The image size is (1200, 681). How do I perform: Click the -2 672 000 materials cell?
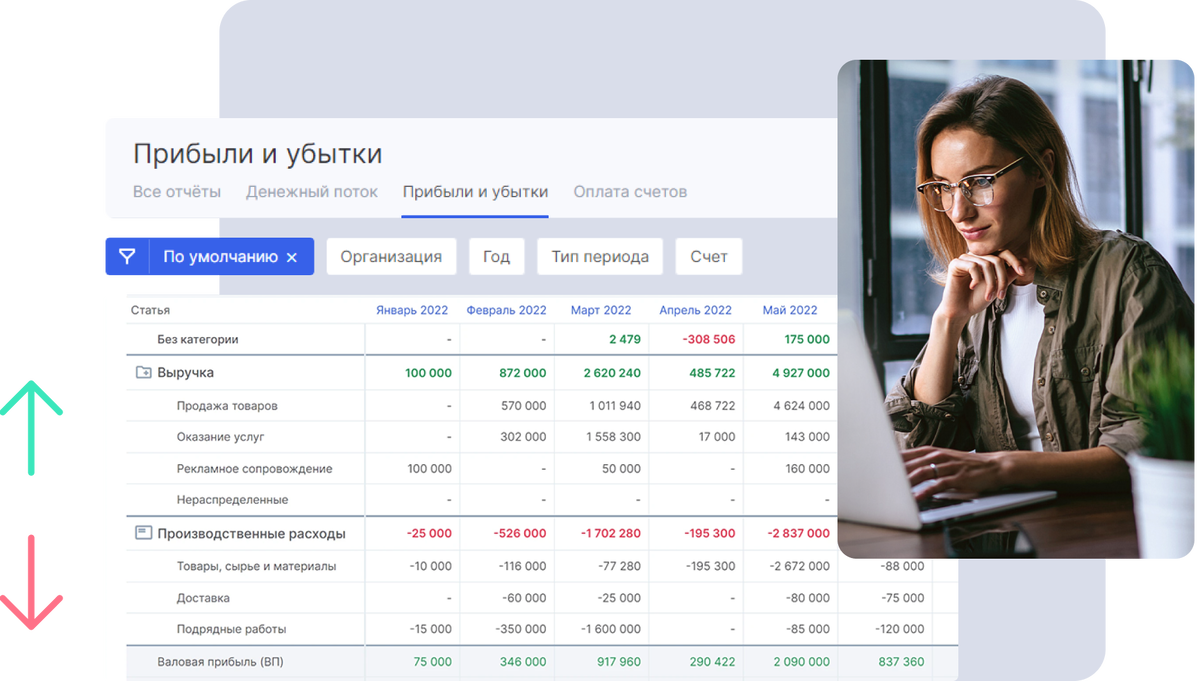click(800, 566)
